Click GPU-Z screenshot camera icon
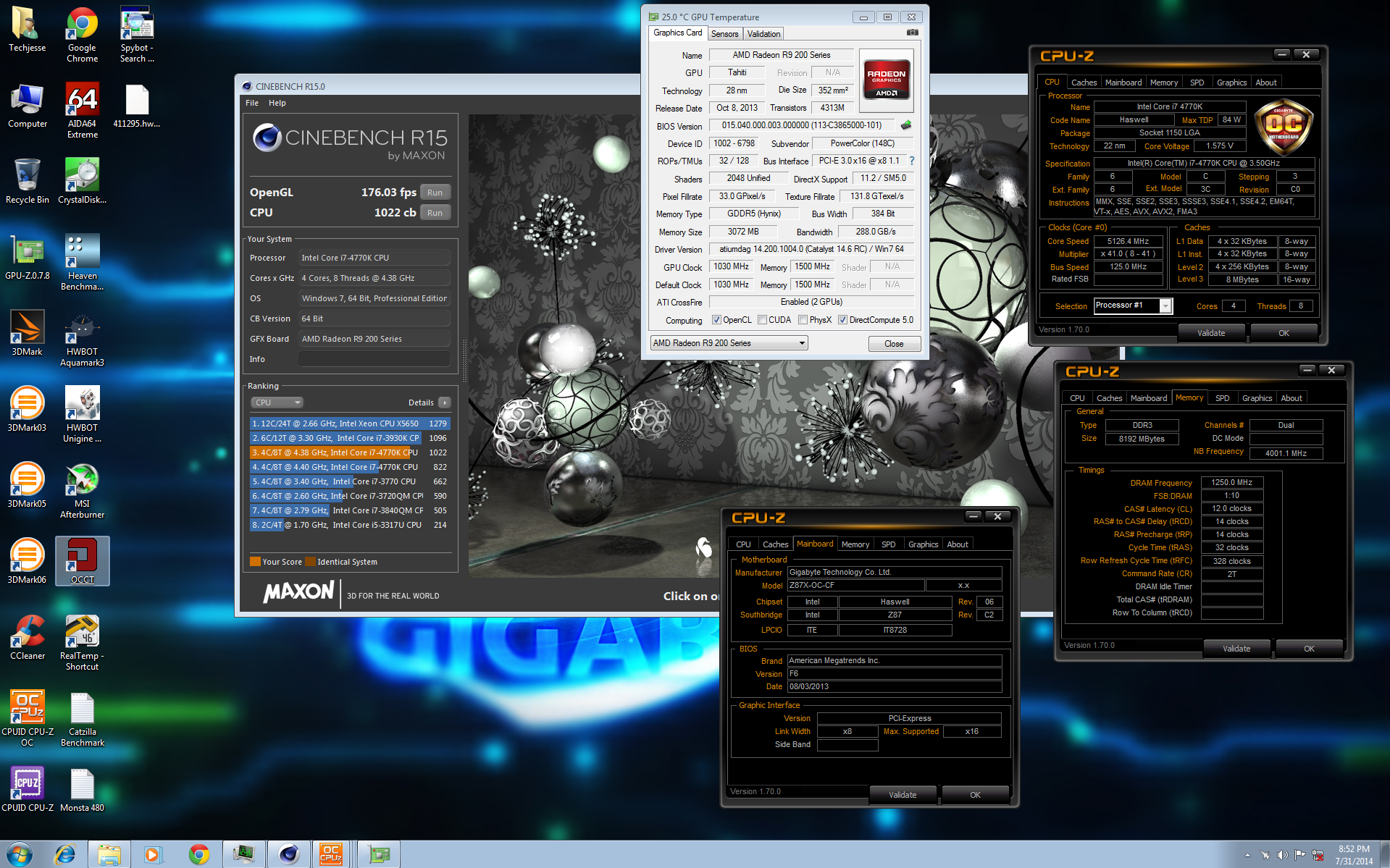 (913, 33)
